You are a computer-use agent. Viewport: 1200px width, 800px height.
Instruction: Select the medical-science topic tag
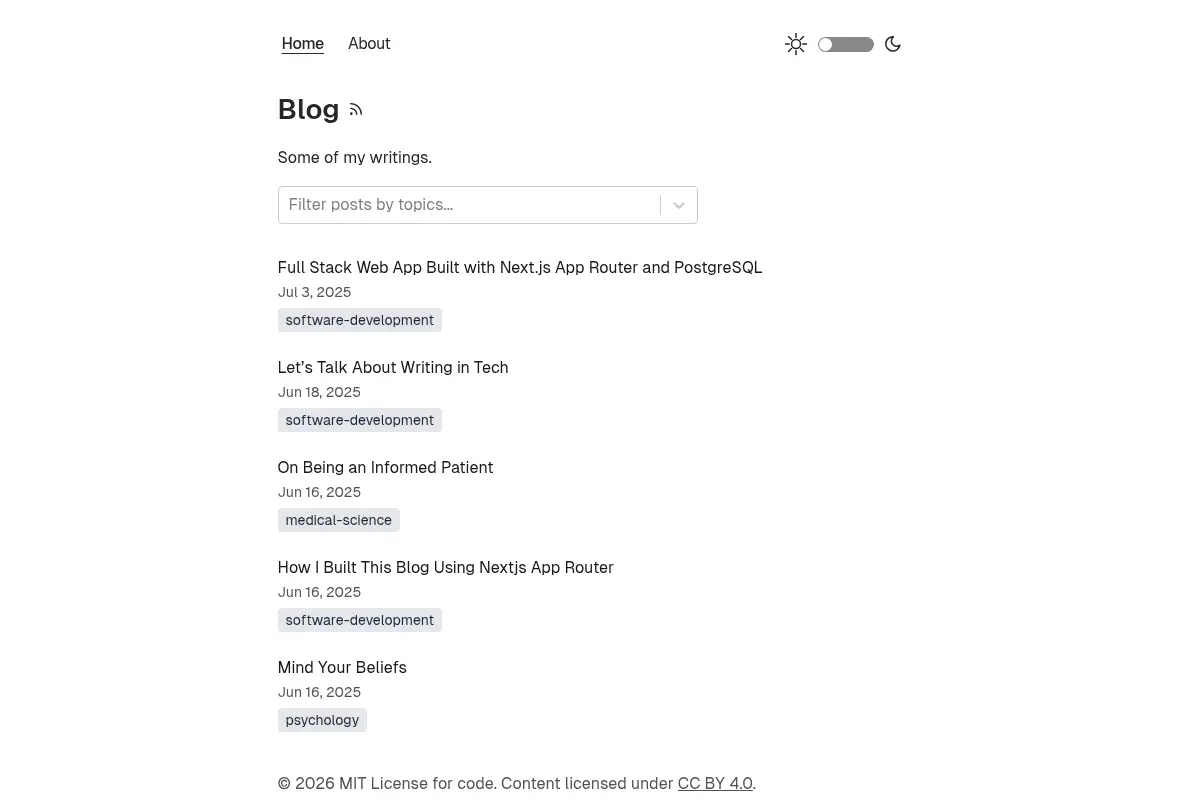pos(339,520)
